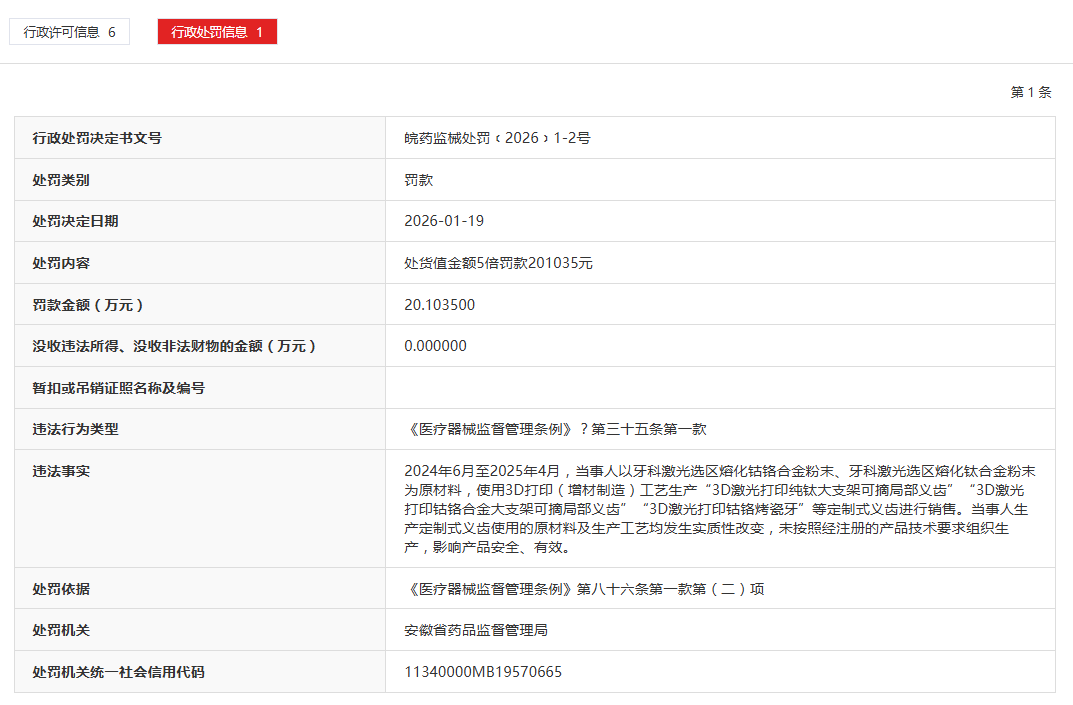Click the 罚款金额（万元） label
Screen dimensions: 1073x705
tap(88, 305)
